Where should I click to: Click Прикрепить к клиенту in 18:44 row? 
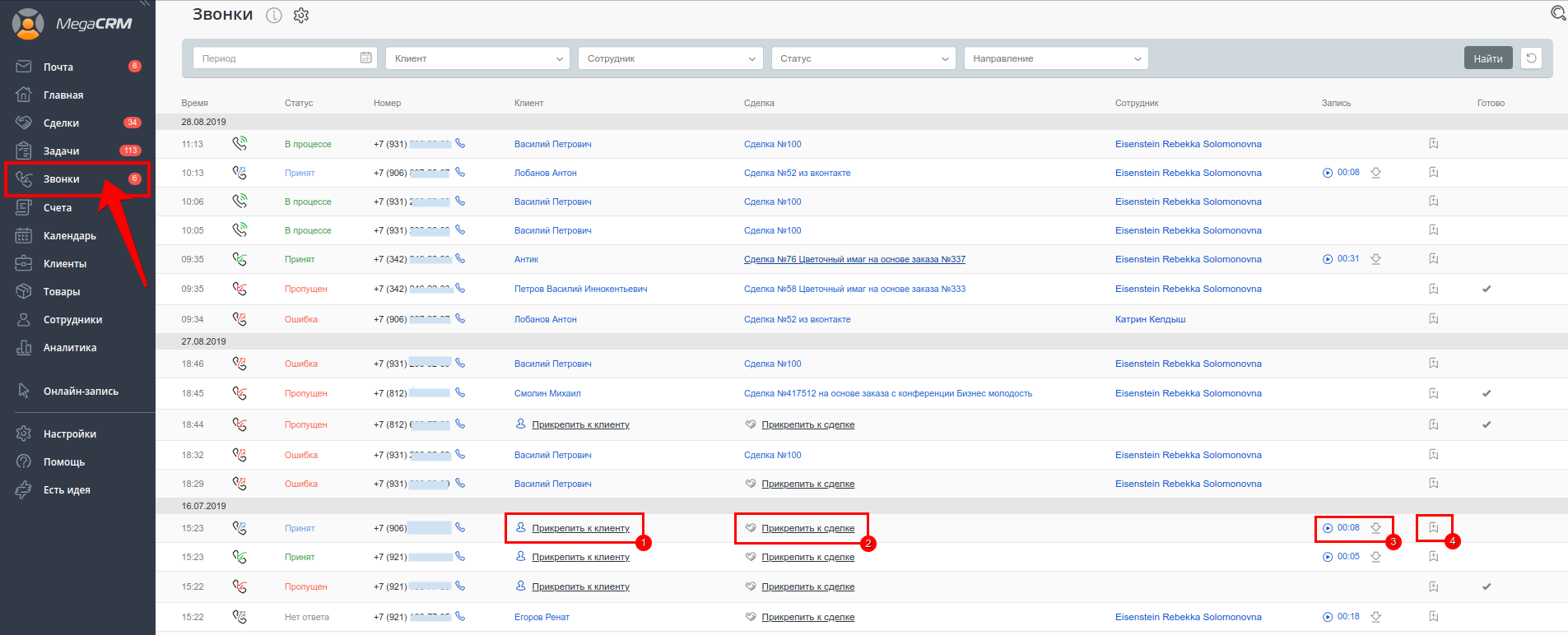click(x=580, y=424)
